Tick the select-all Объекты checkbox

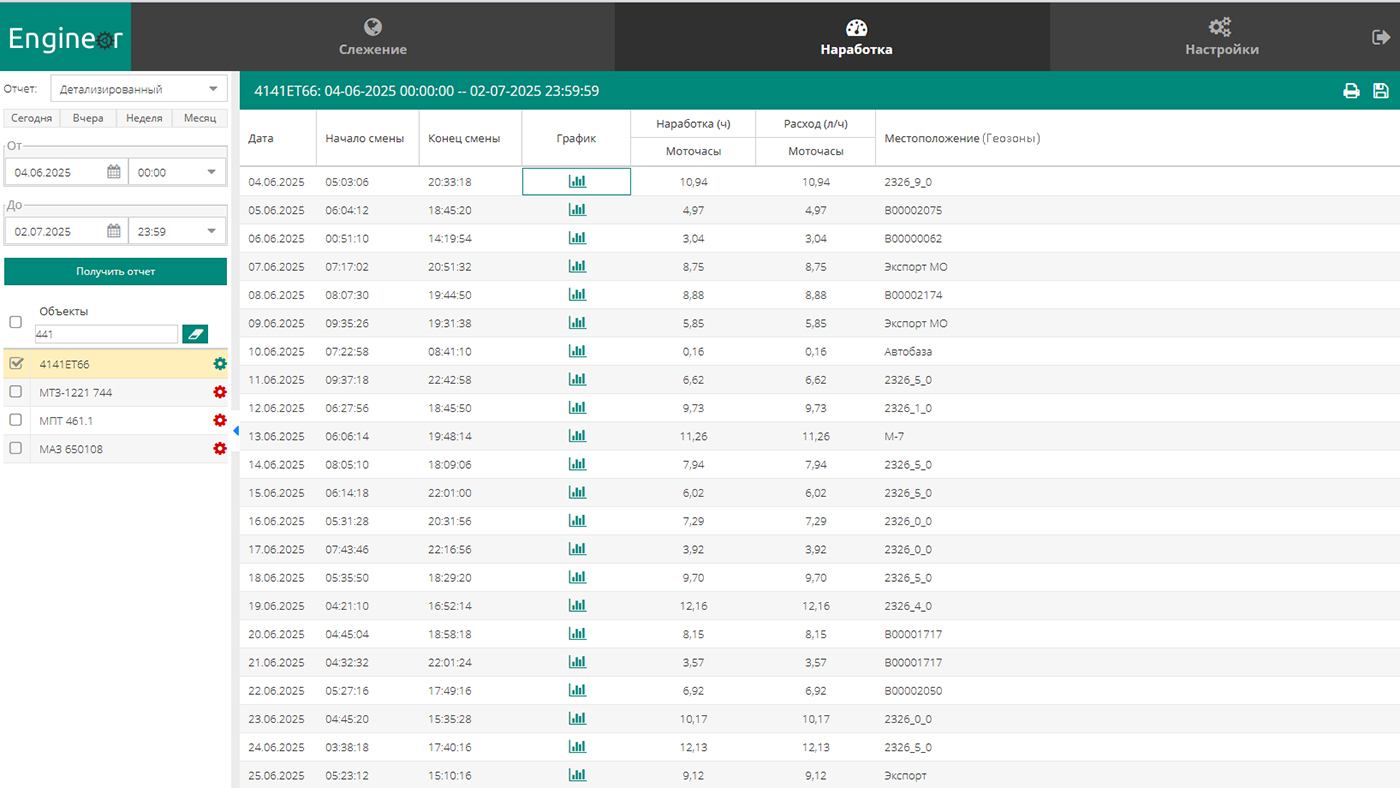click(x=15, y=322)
